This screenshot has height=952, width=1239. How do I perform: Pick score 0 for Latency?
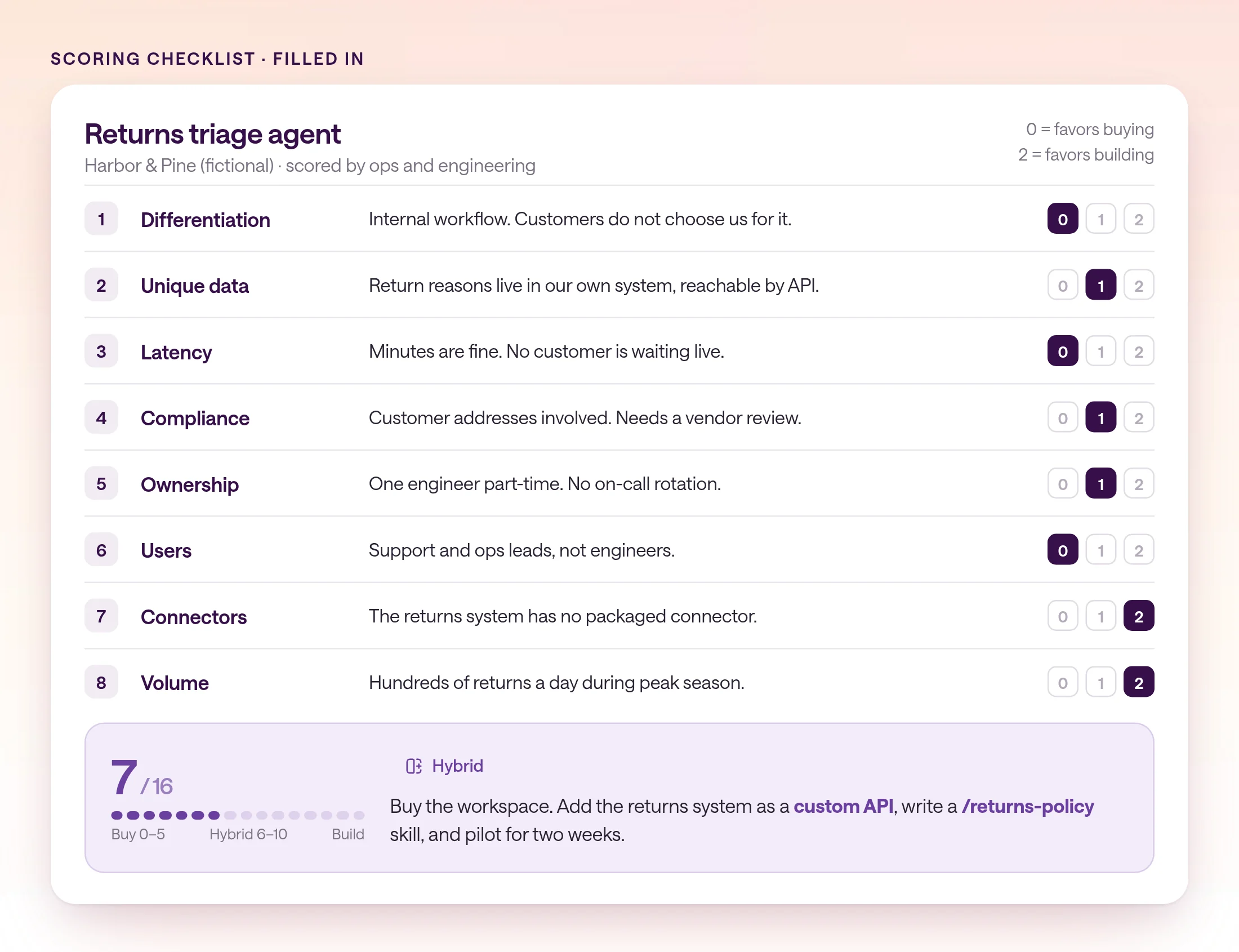click(1062, 352)
